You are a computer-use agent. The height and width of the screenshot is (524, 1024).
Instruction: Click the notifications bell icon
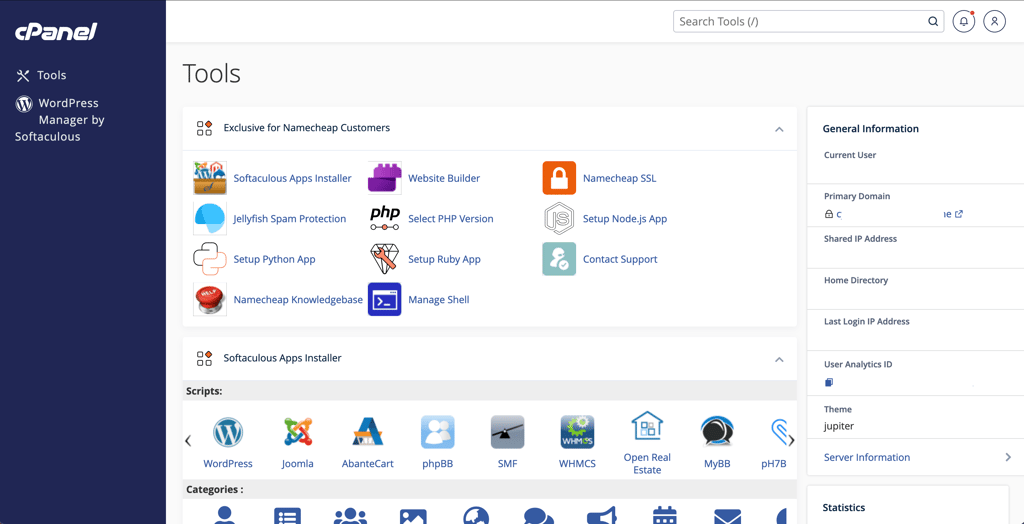tap(964, 22)
